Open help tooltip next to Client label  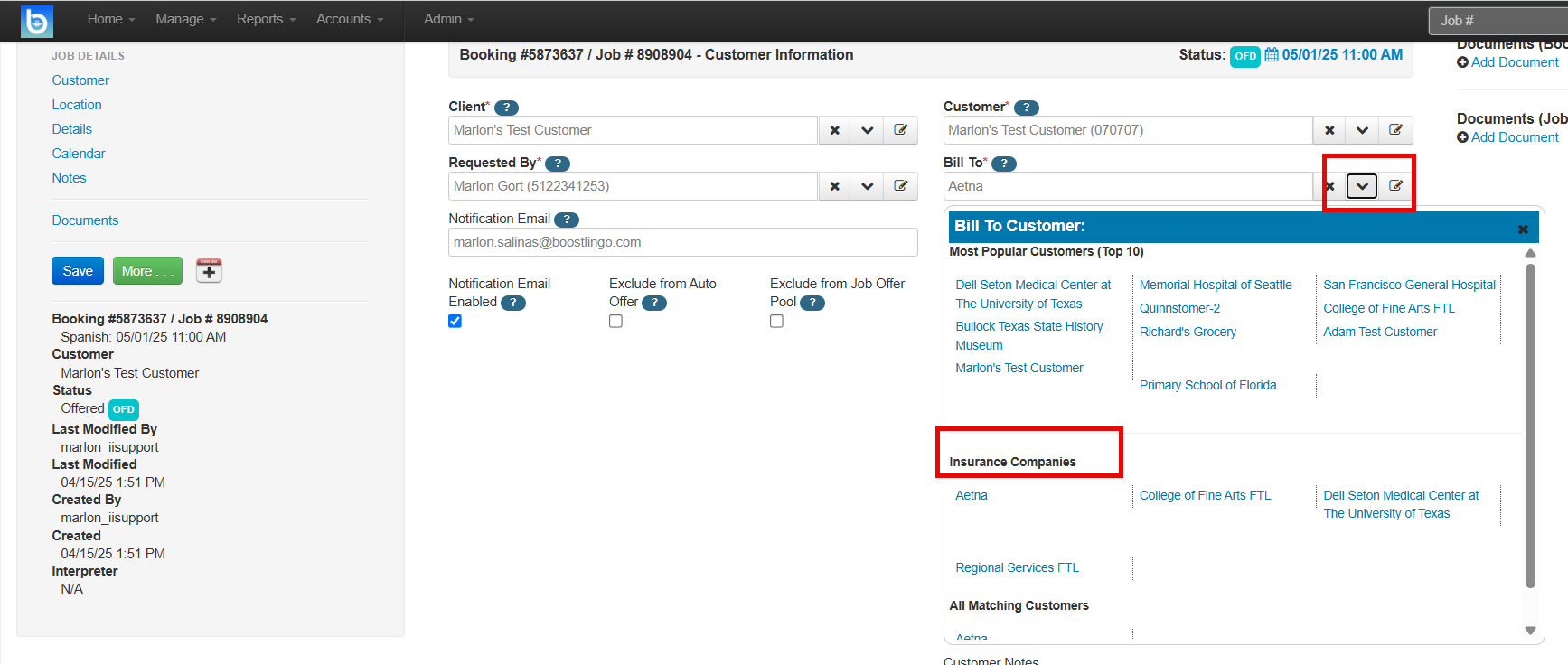coord(506,108)
